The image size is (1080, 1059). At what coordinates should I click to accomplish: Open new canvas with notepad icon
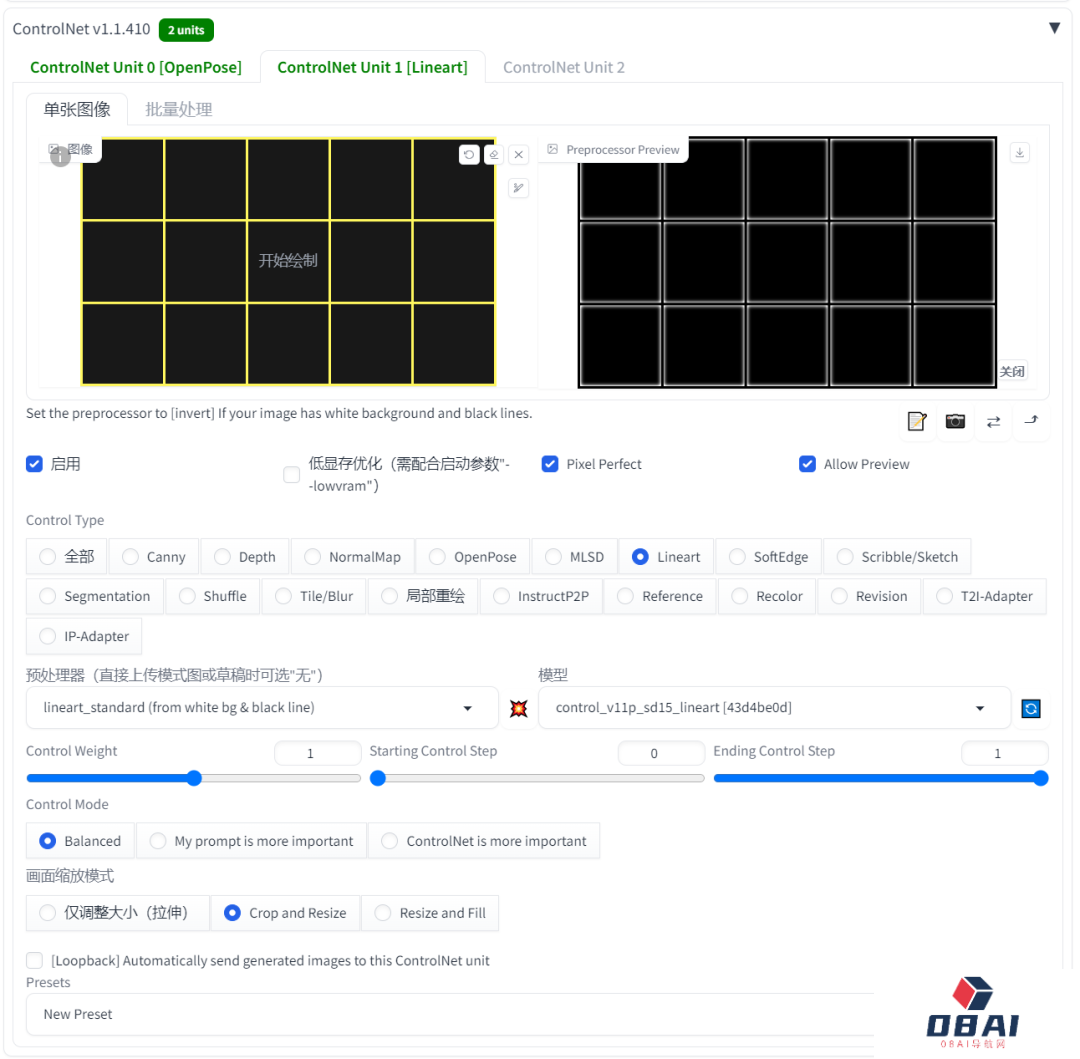tap(917, 421)
